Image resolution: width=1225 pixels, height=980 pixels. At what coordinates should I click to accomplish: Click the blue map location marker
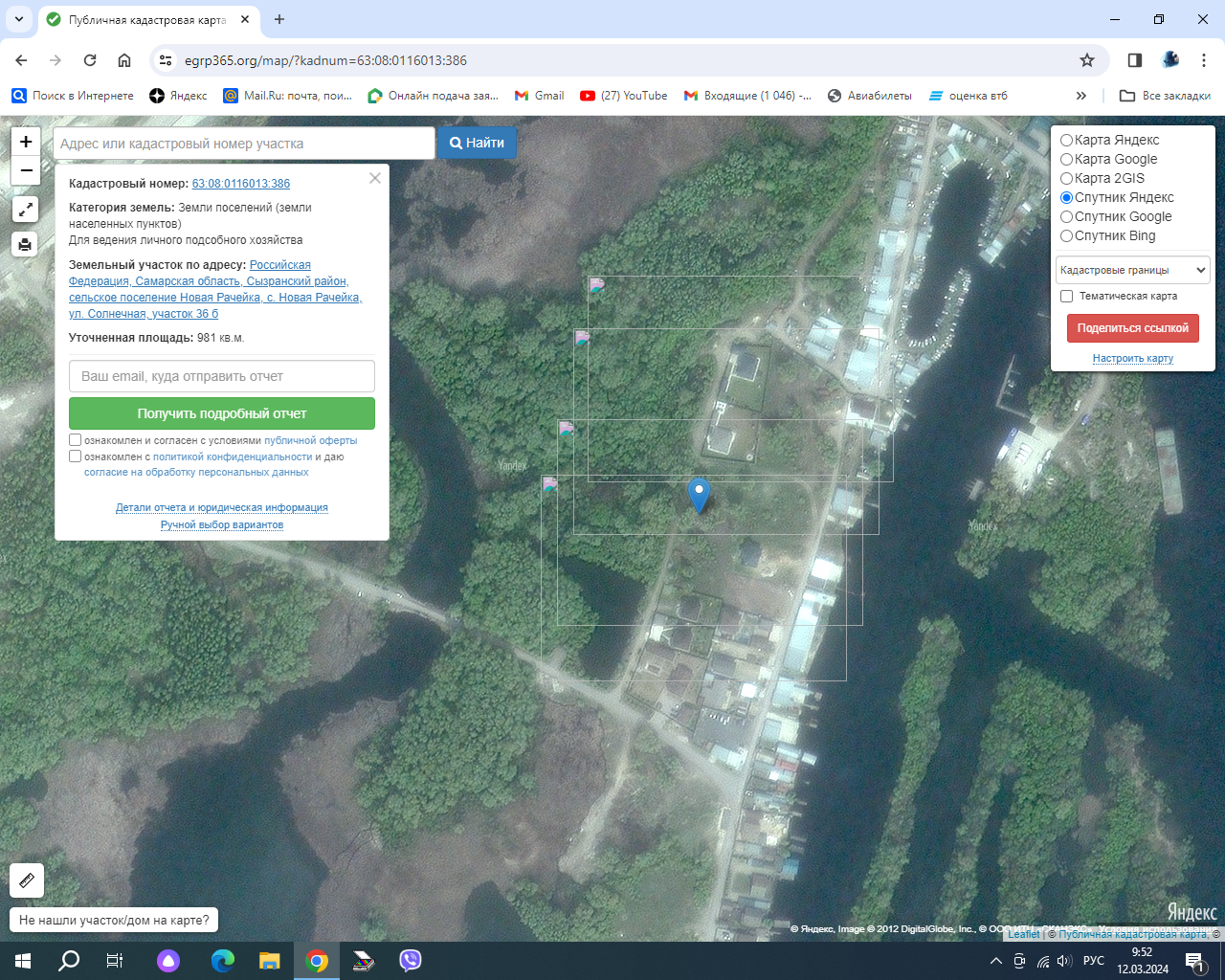699,494
